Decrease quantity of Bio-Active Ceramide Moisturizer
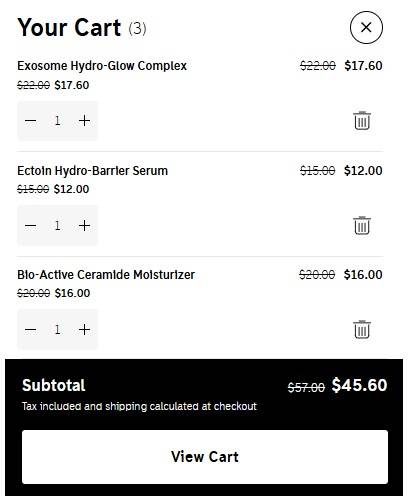The image size is (408, 502). pos(31,330)
